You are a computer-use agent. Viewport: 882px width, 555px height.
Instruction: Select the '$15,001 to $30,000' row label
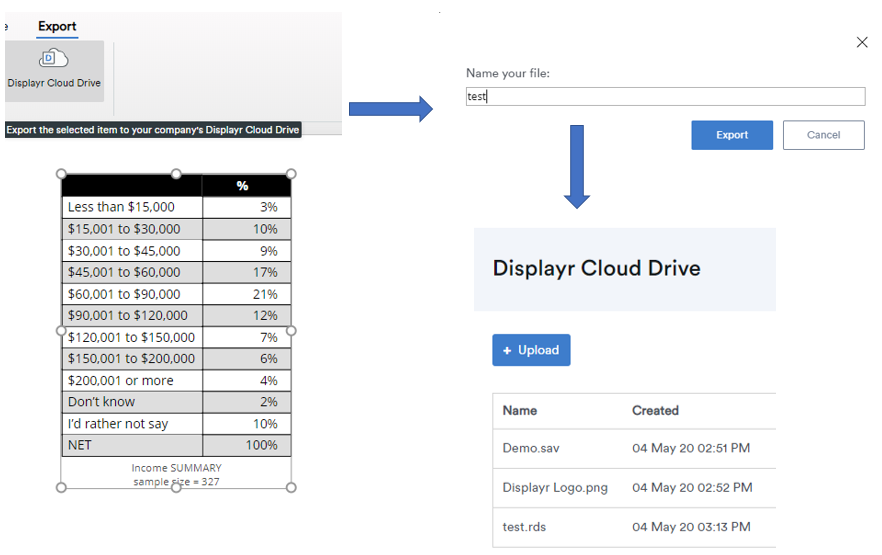[124, 229]
